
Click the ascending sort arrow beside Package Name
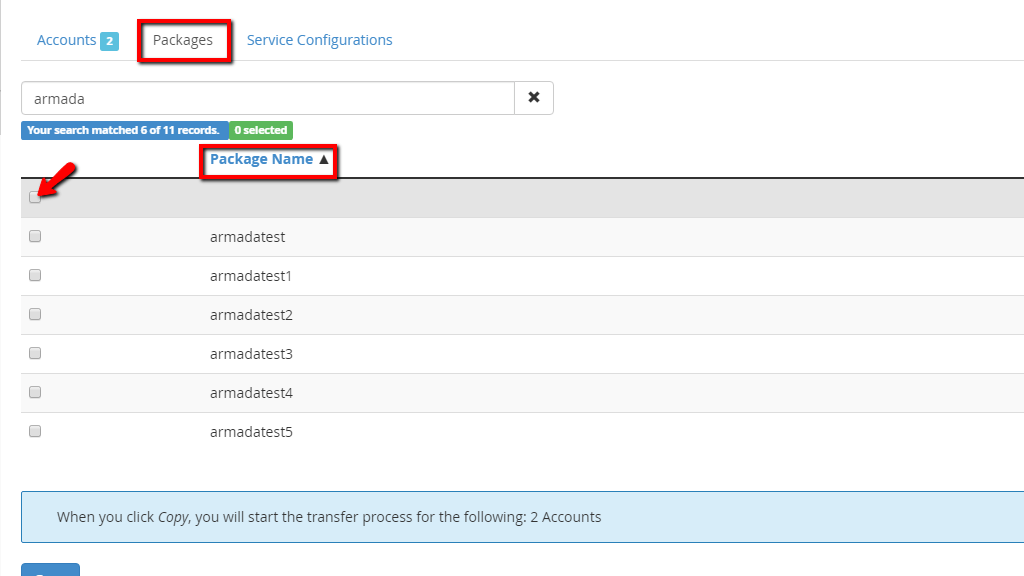tap(324, 159)
